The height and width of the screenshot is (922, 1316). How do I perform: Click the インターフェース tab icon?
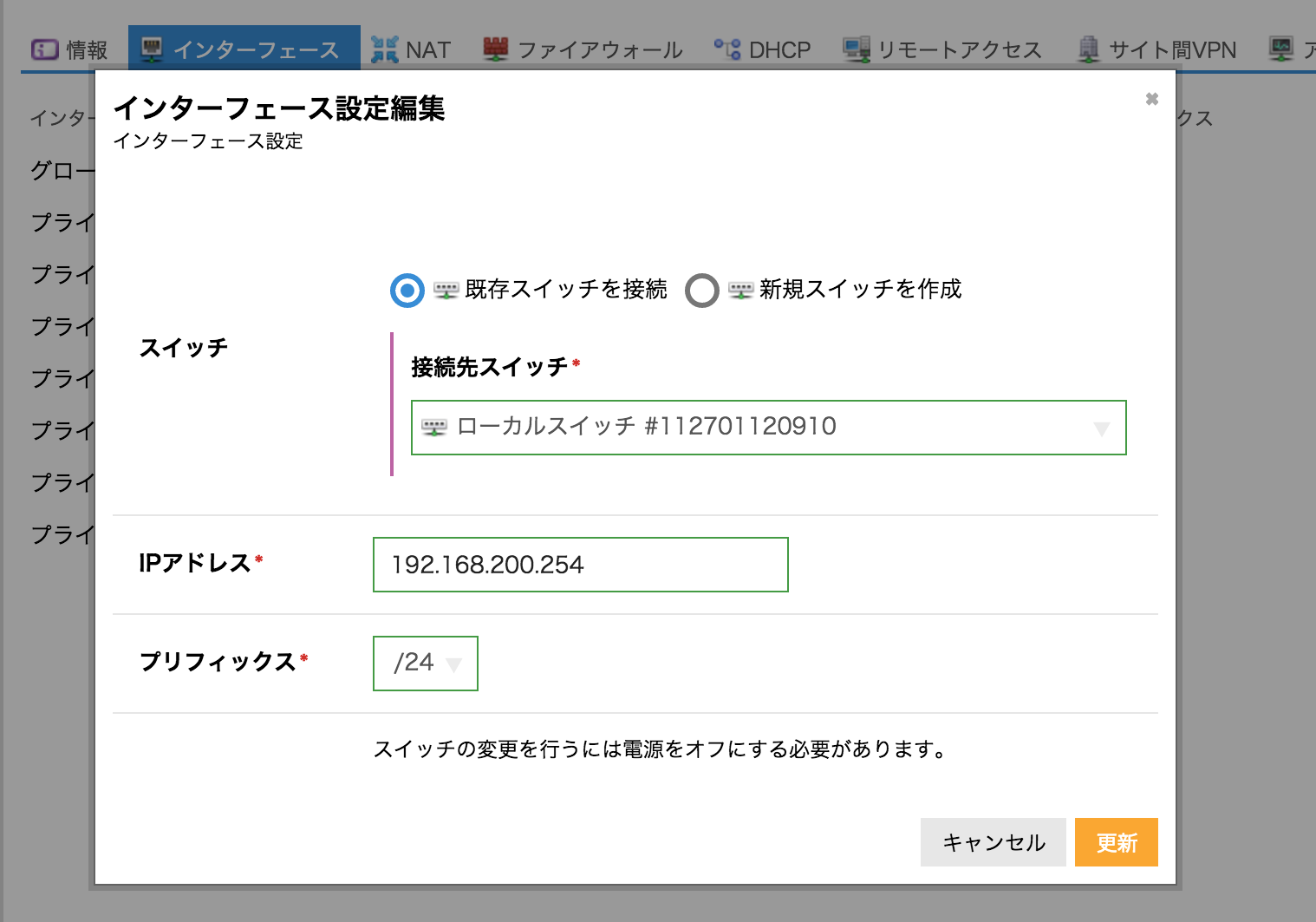click(152, 49)
